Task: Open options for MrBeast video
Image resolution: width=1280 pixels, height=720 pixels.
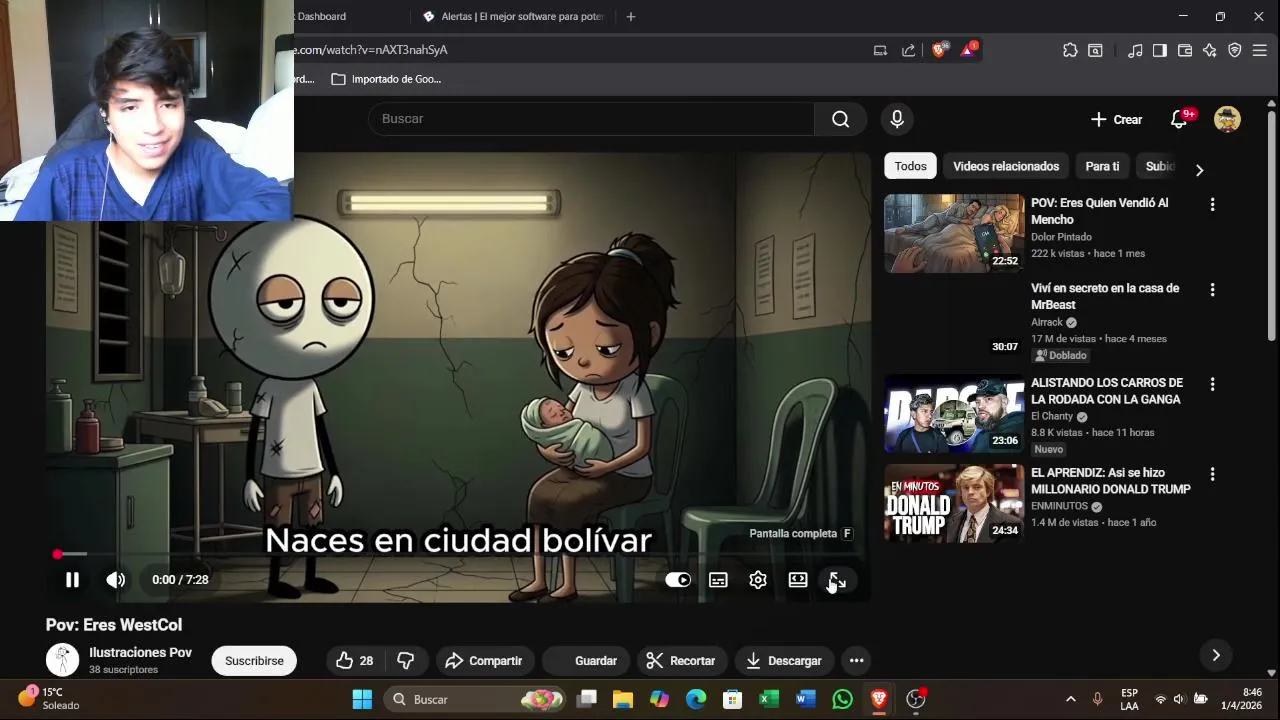Action: [x=1212, y=289]
